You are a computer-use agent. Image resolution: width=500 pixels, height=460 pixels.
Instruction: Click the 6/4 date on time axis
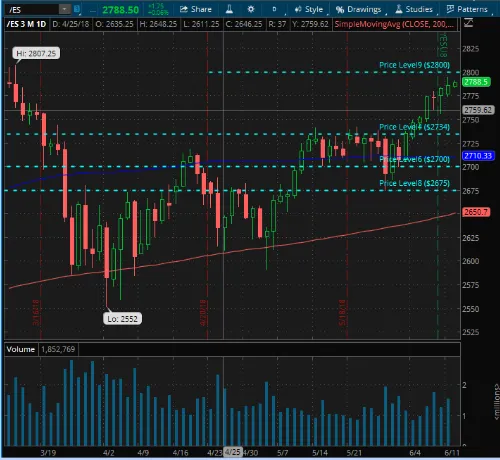[x=415, y=453]
